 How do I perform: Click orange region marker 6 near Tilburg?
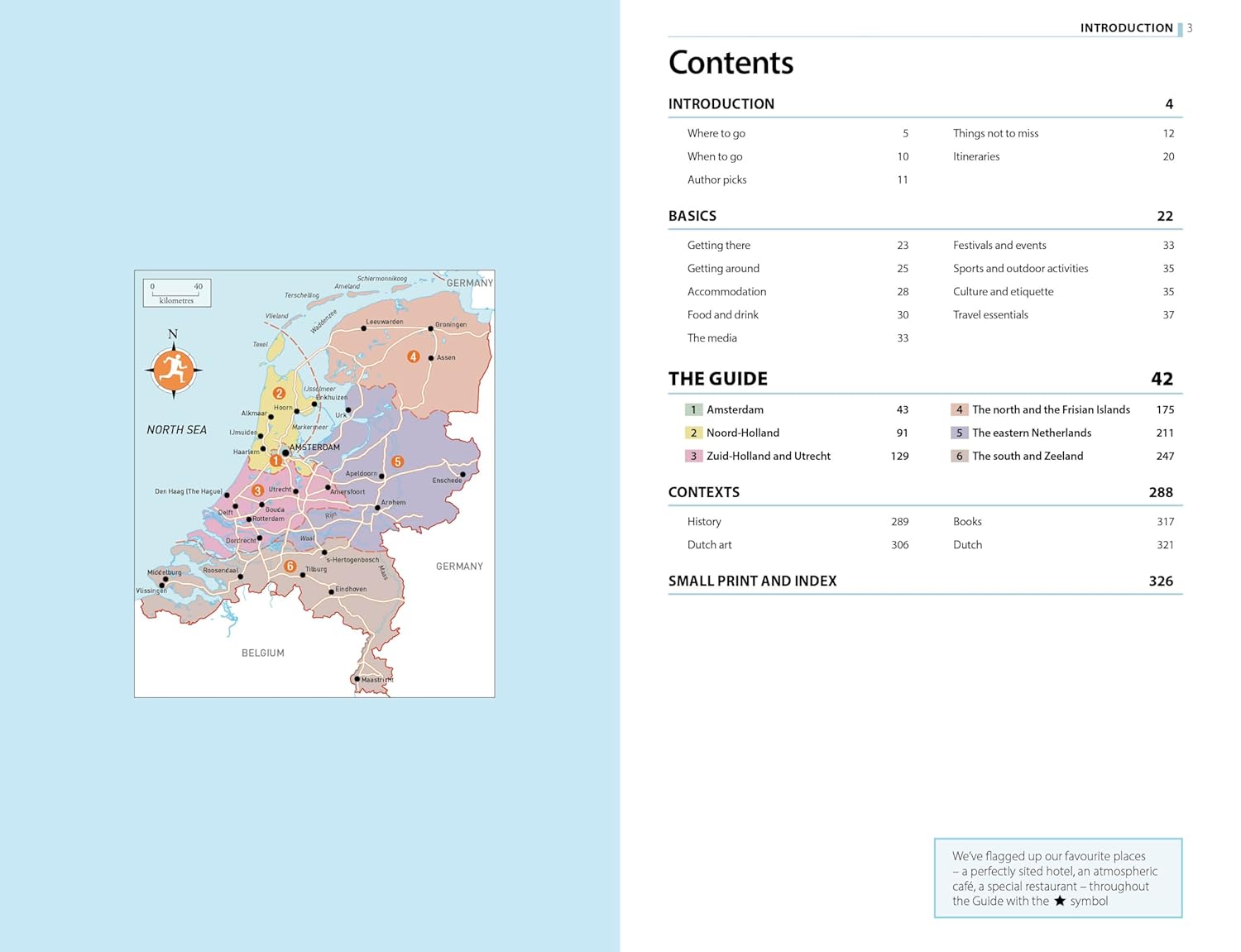[x=290, y=567]
